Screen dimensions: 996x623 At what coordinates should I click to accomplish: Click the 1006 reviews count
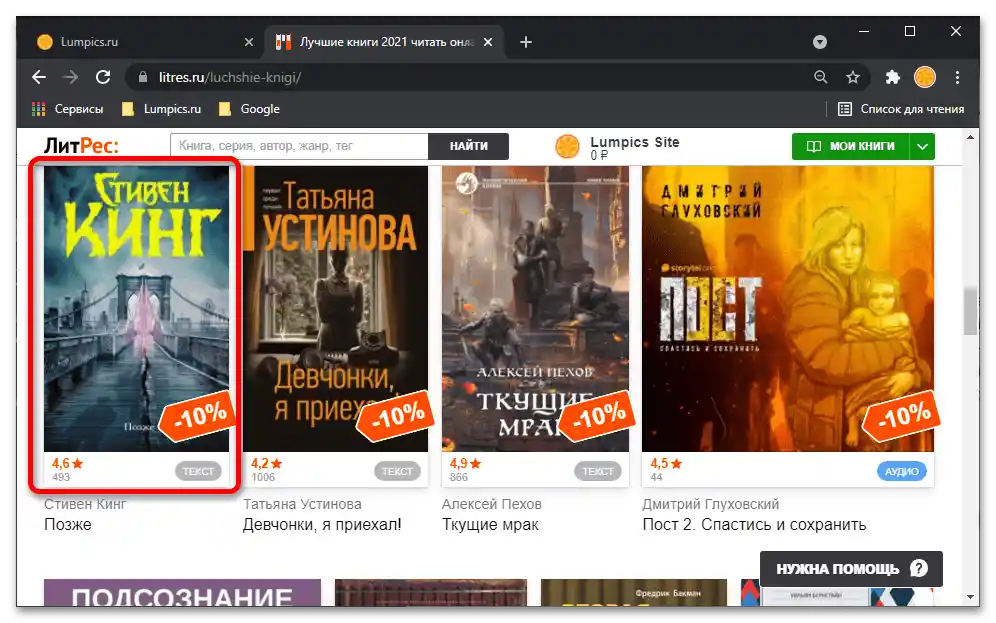tap(263, 477)
